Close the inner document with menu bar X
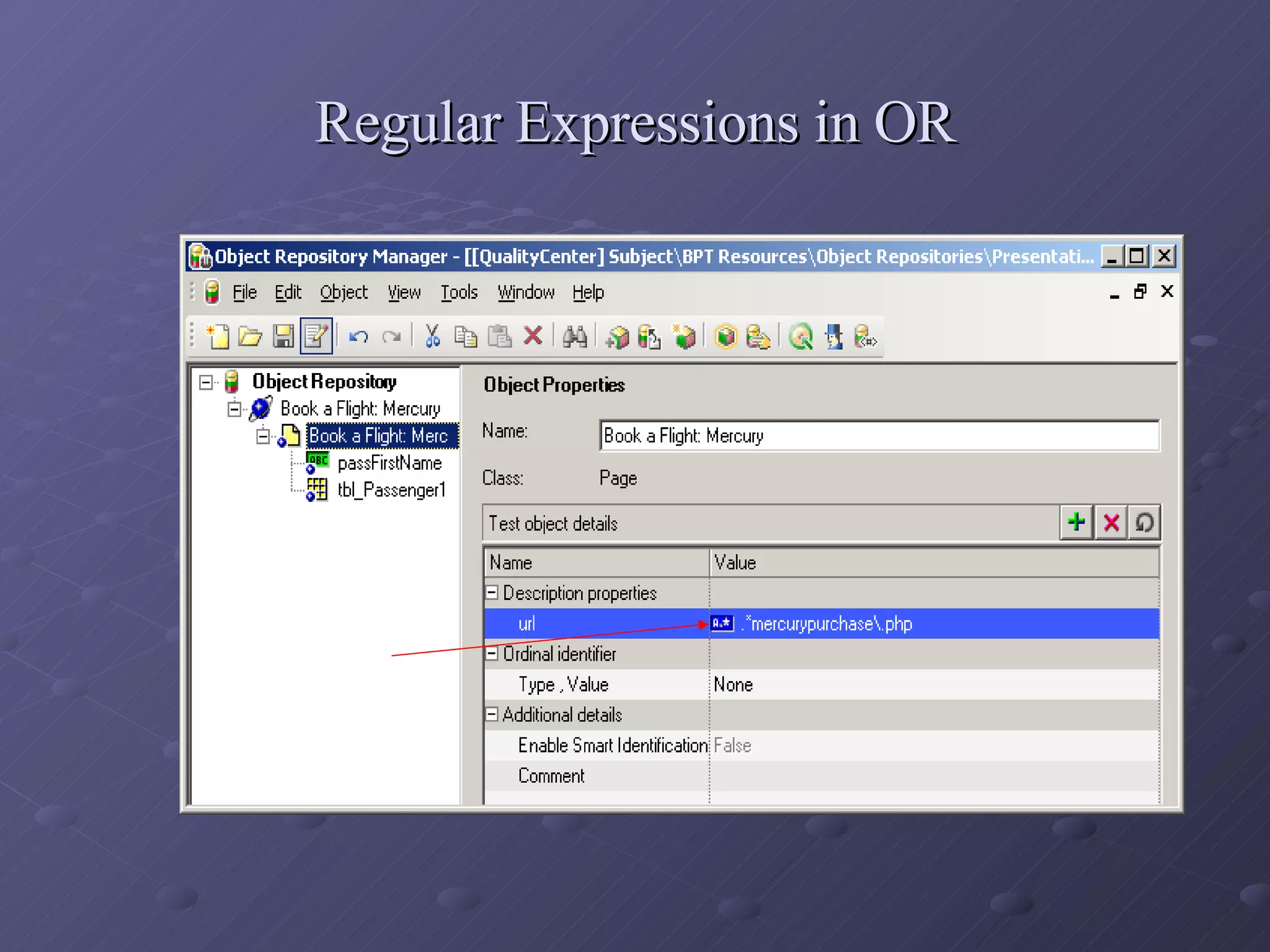This screenshot has width=1270, height=952. [1167, 291]
